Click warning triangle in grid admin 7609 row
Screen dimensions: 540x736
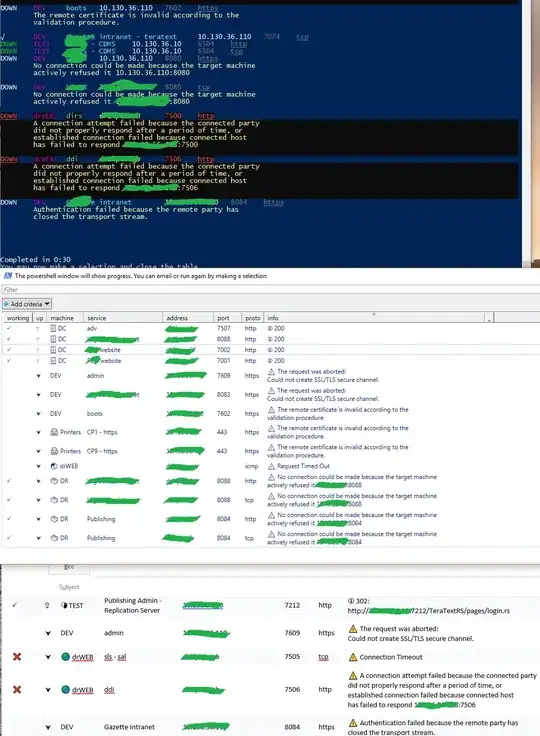tap(271, 371)
